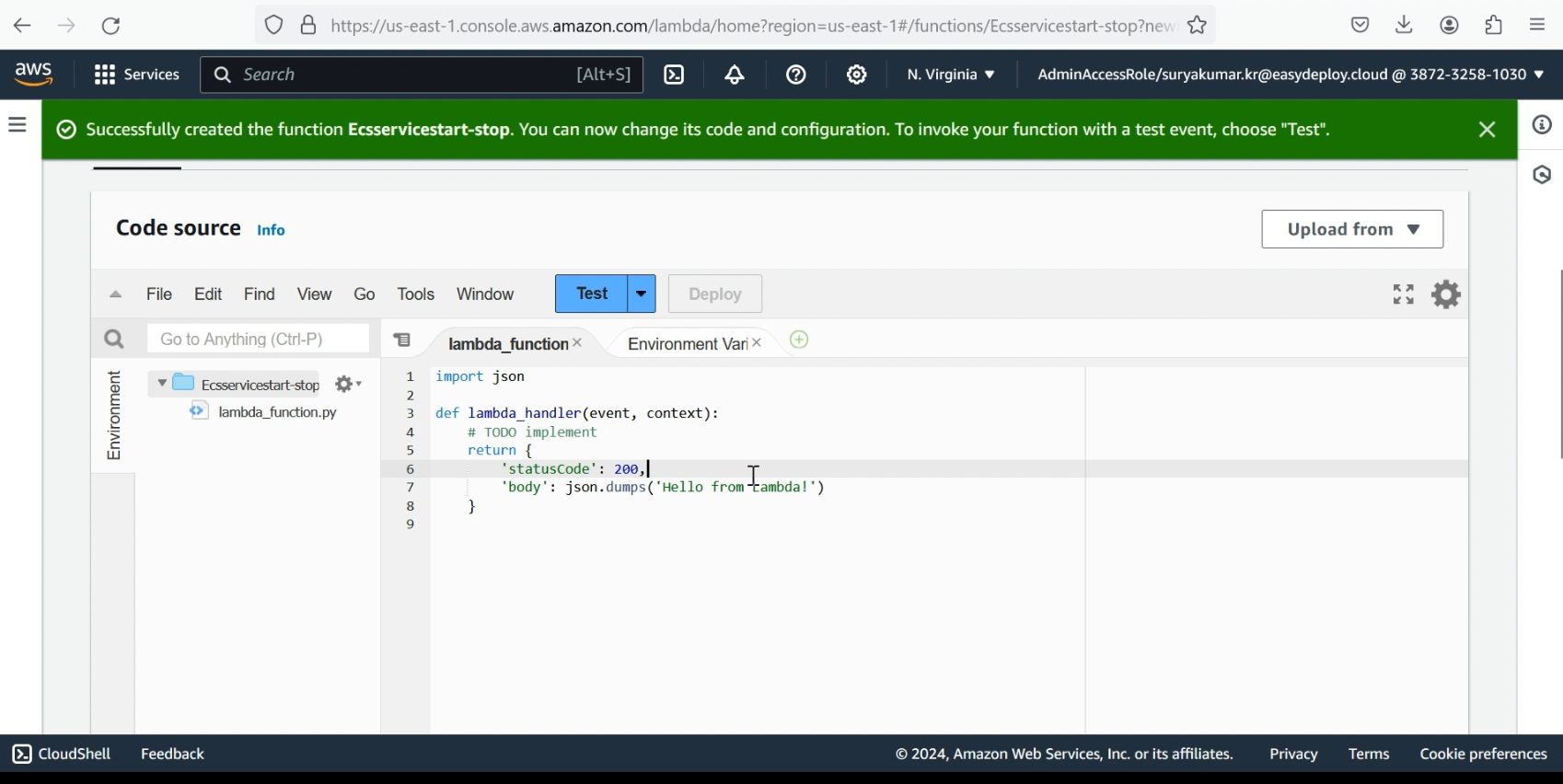The height and width of the screenshot is (784, 1563).
Task: Run the Test button
Action: (x=592, y=294)
